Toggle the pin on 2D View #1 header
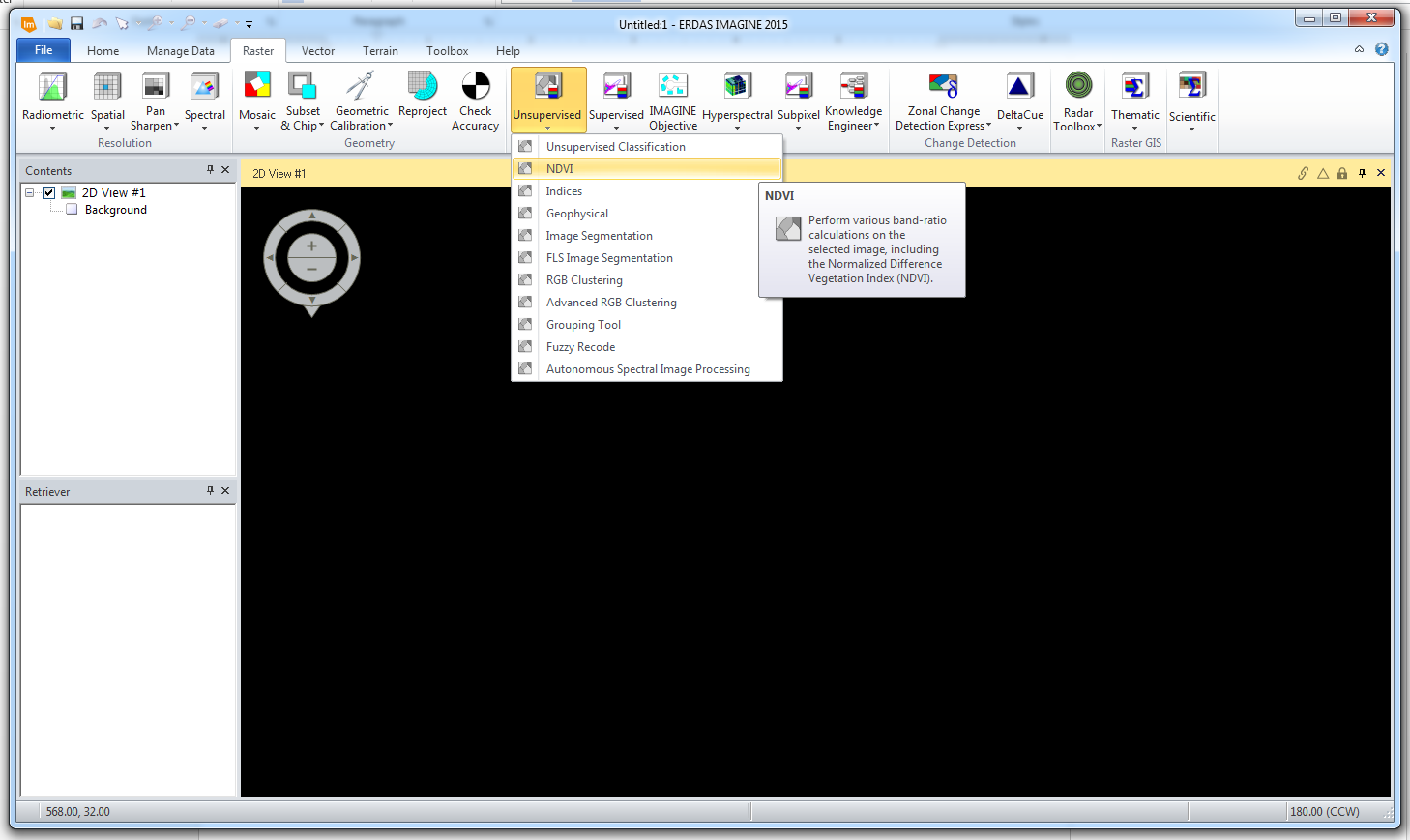This screenshot has height=840, width=1410. [x=1362, y=173]
